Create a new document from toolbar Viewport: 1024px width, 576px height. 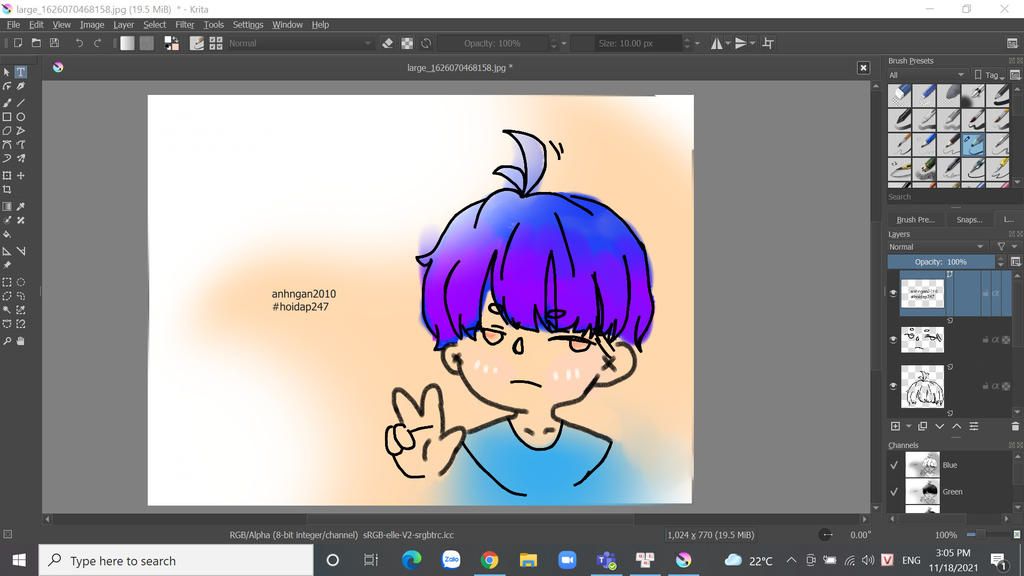tap(18, 43)
